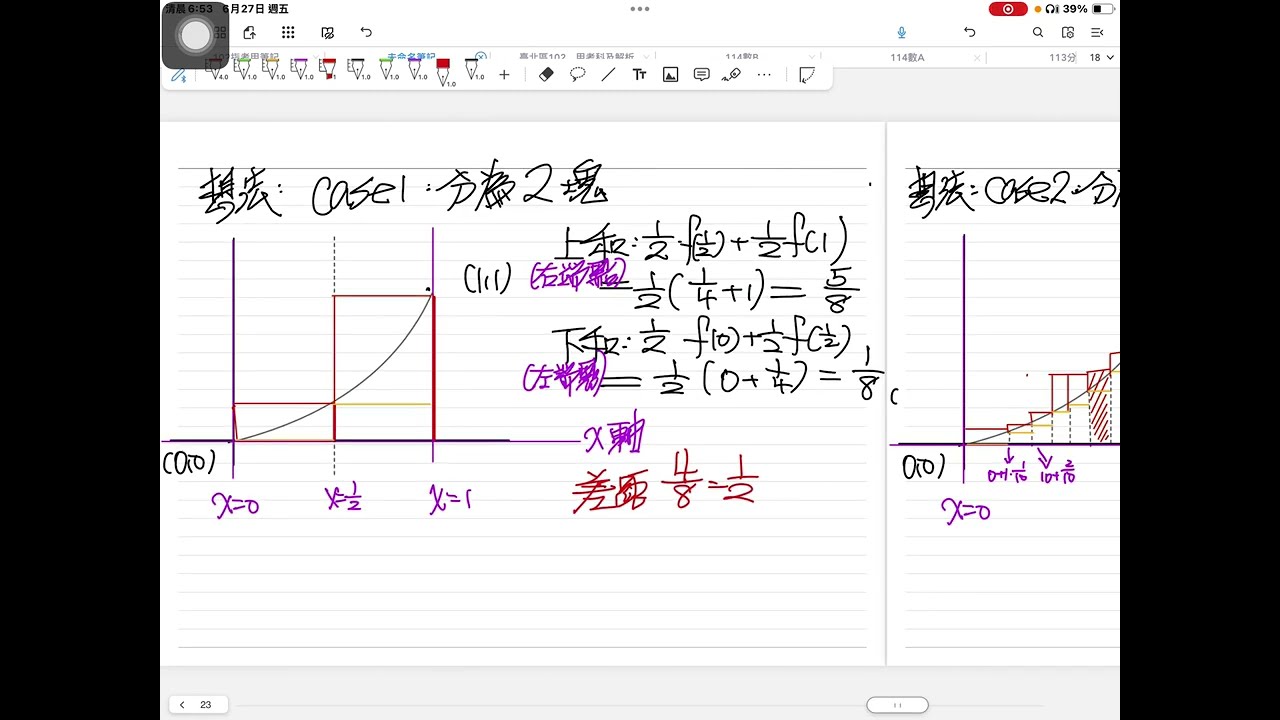Switch to the 高北區102 tab
The height and width of the screenshot is (720, 1280).
coord(578,57)
